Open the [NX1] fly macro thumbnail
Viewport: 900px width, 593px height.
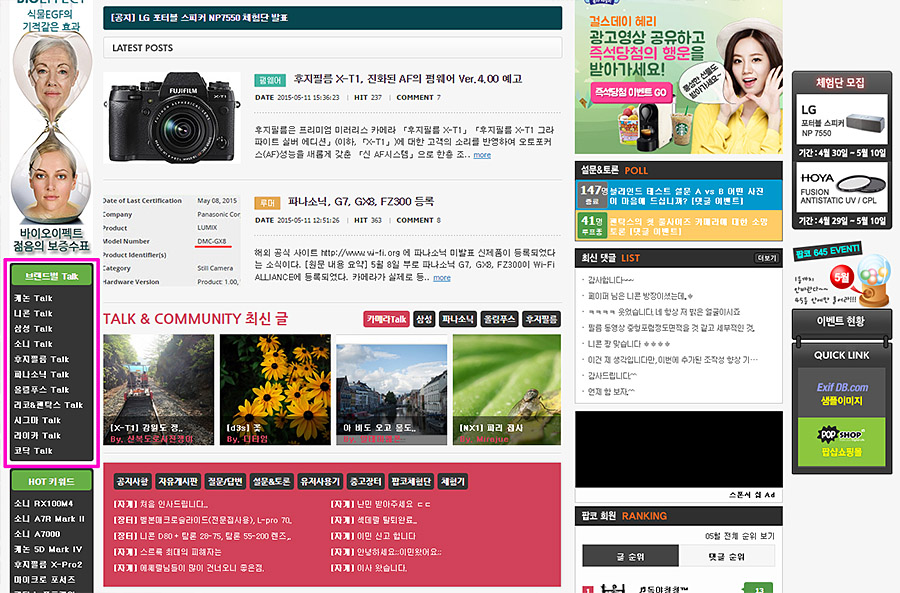pos(507,390)
